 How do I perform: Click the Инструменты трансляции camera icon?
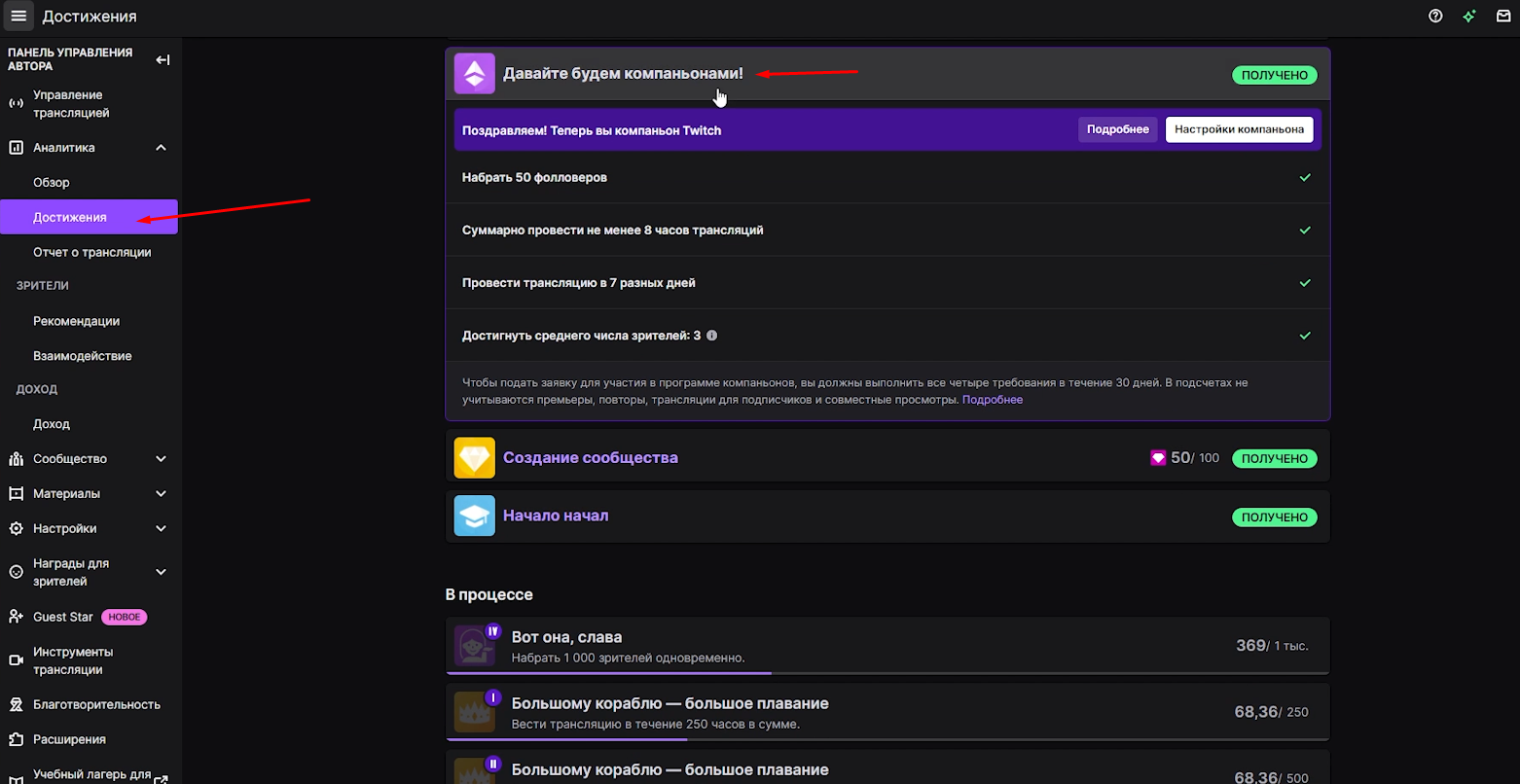16,660
